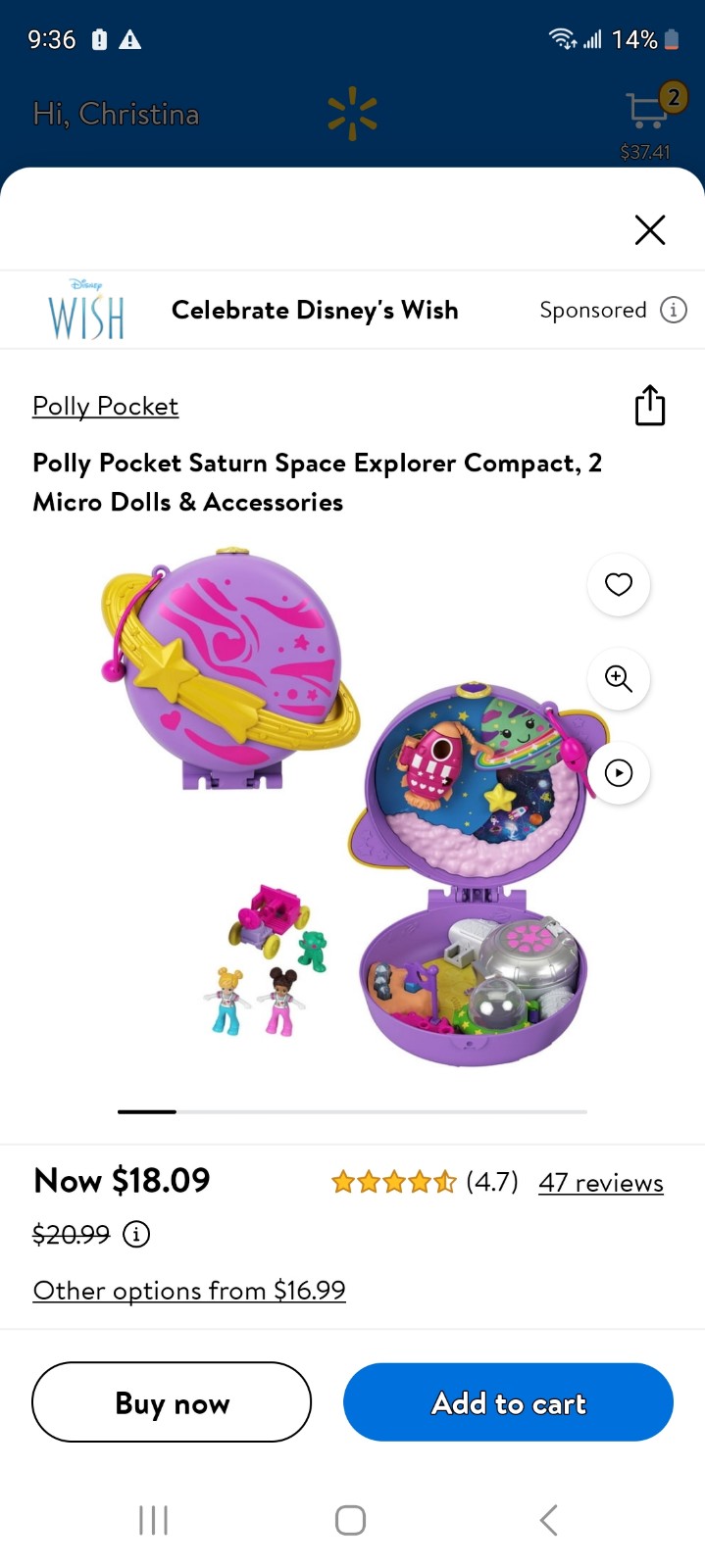Tap Celebrate Disney's Wish banner
This screenshot has height=1568, width=705.
coord(315,310)
